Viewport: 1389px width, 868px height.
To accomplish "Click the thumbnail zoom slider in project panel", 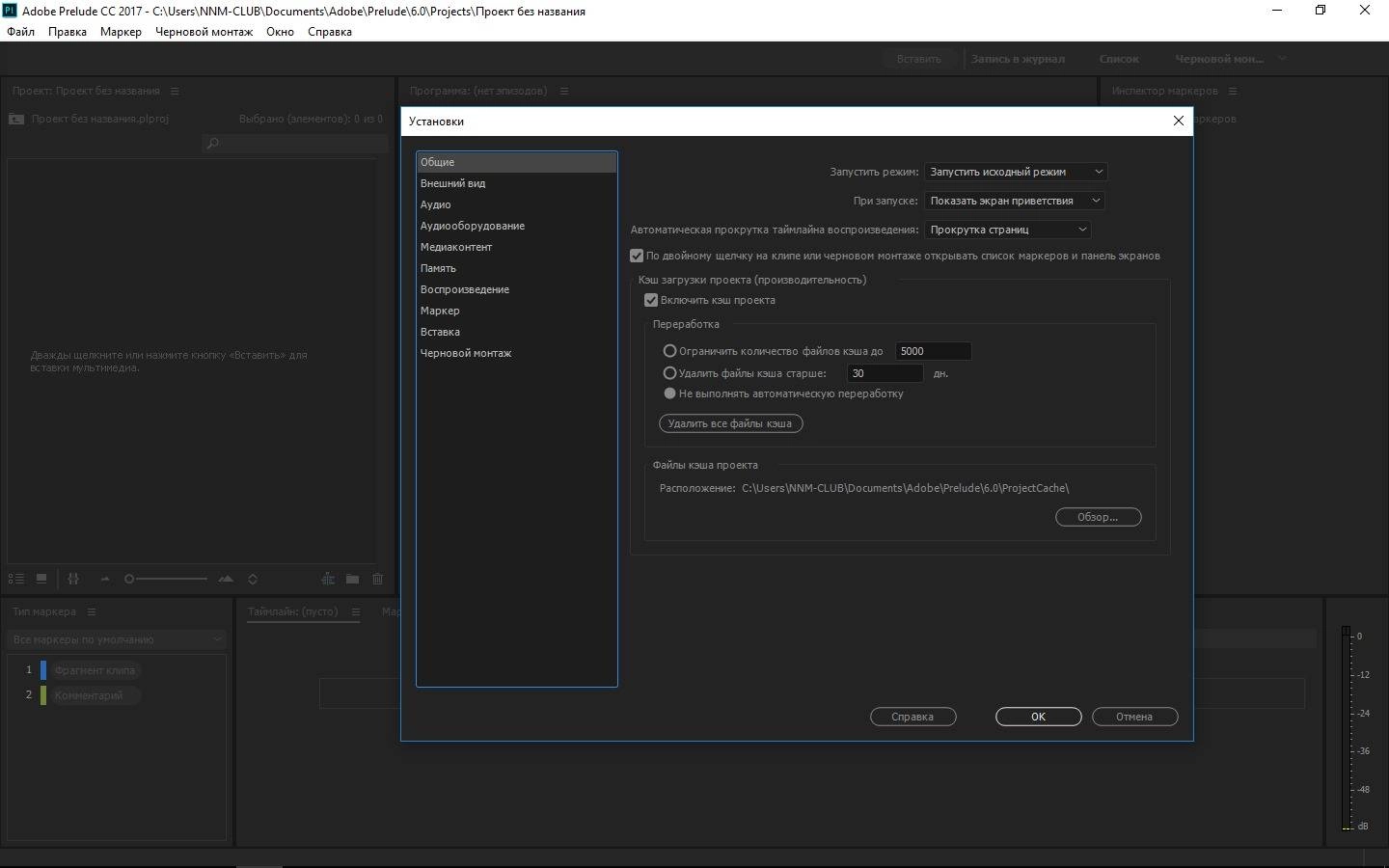I will [166, 579].
